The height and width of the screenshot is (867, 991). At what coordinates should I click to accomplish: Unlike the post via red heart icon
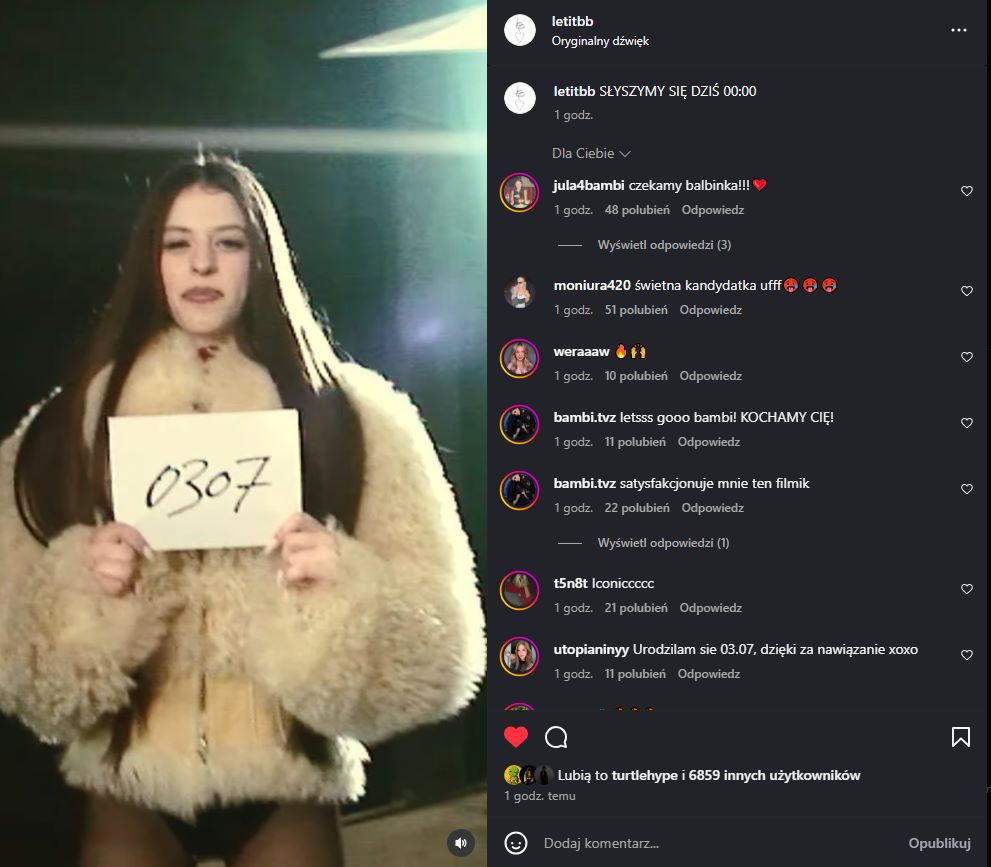[516, 737]
